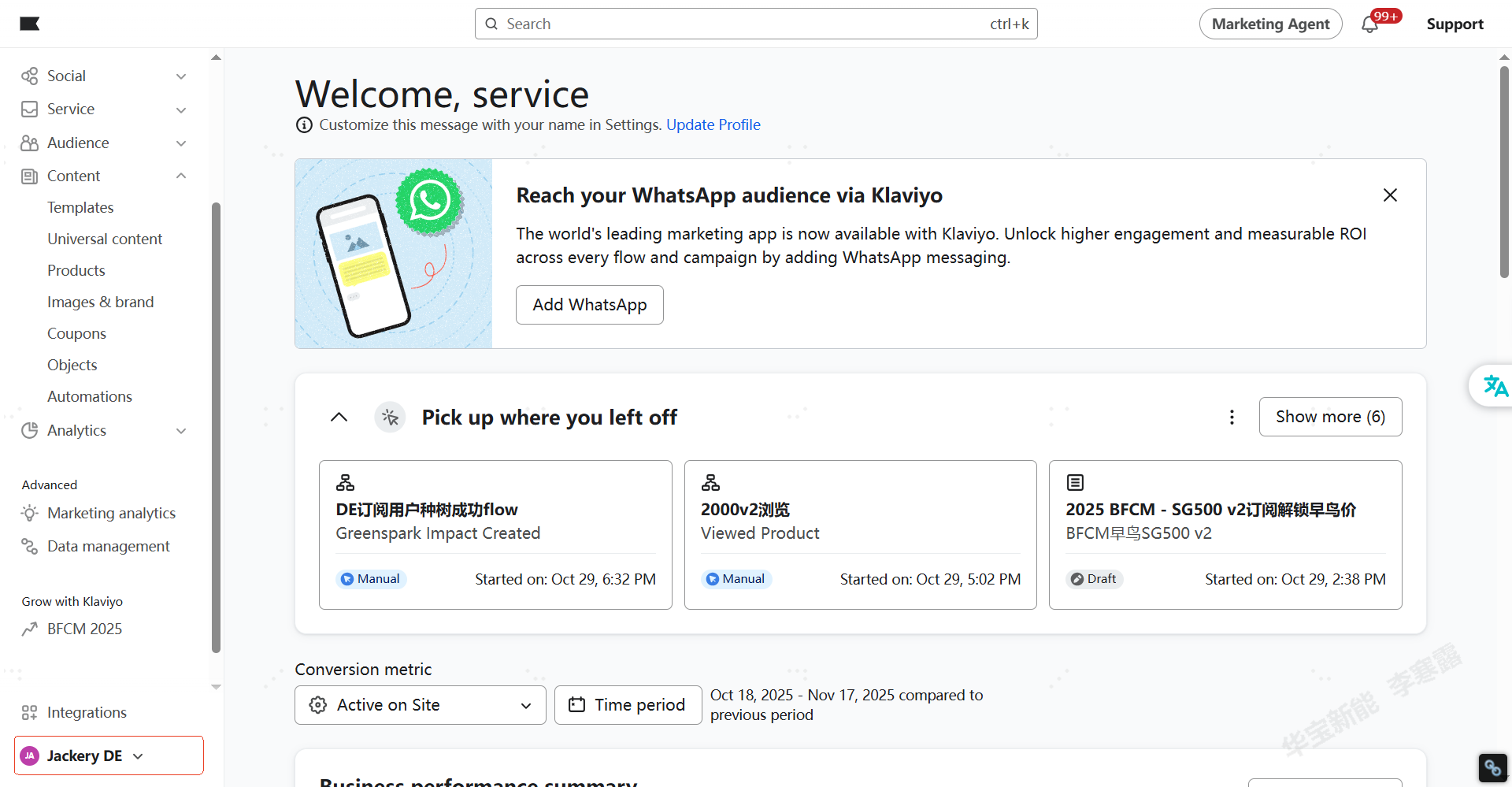The height and width of the screenshot is (787, 1512).
Task: Collapse the Pick up where you left off section
Action: pos(339,417)
